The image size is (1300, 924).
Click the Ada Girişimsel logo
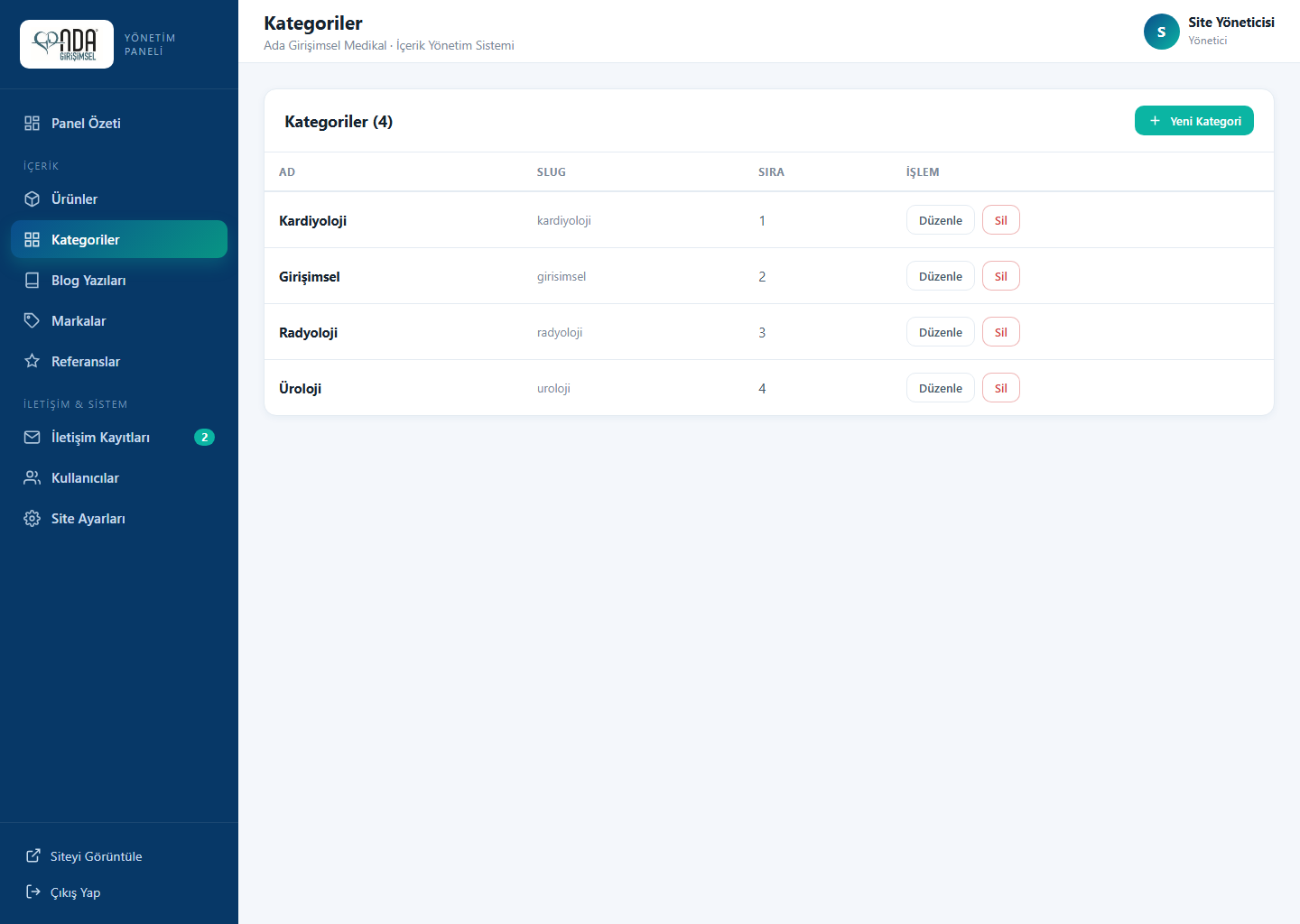pos(67,44)
